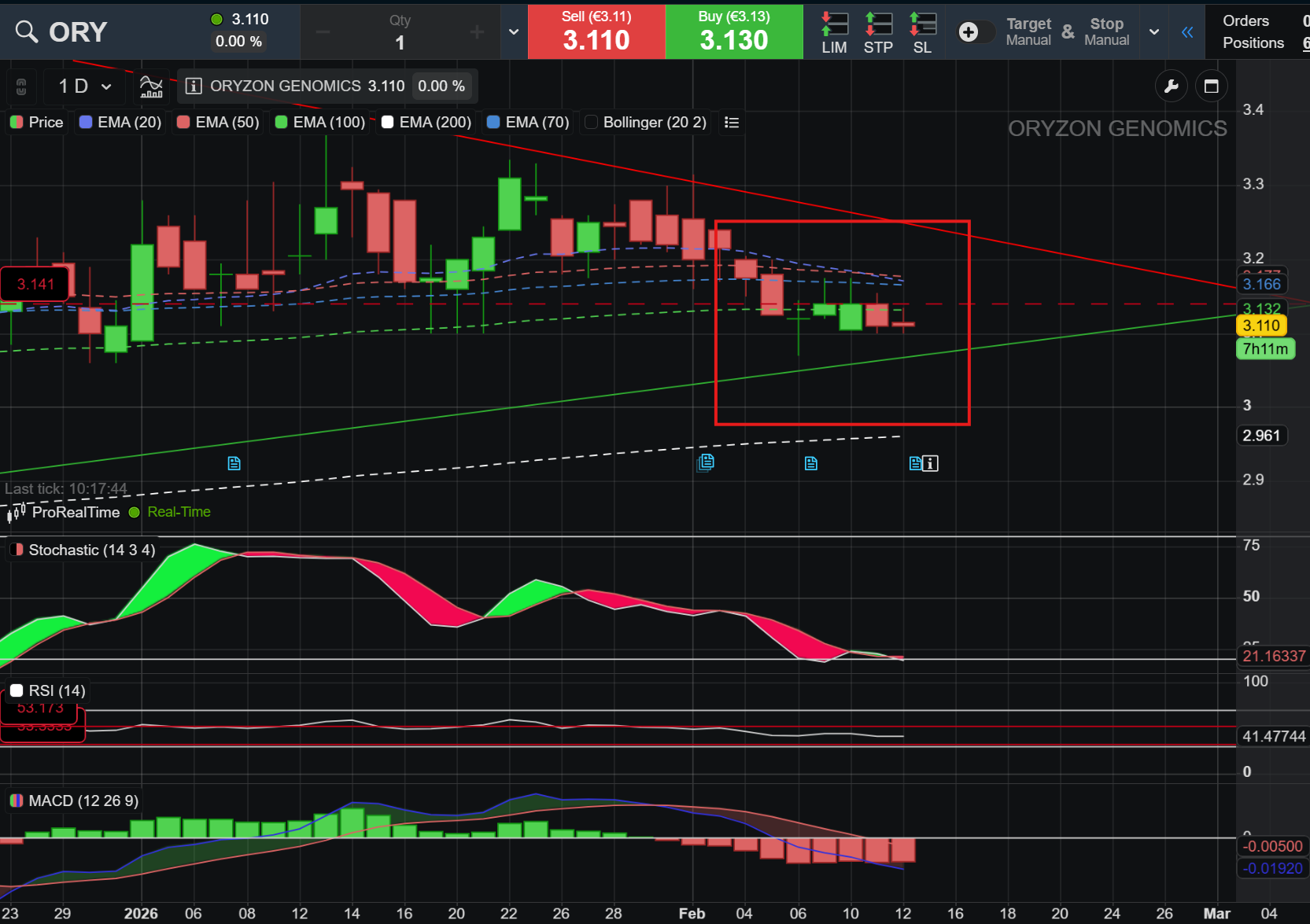The image size is (1310, 924).
Task: Toggle the EMA (200) indicator visibility
Action: [x=387, y=122]
